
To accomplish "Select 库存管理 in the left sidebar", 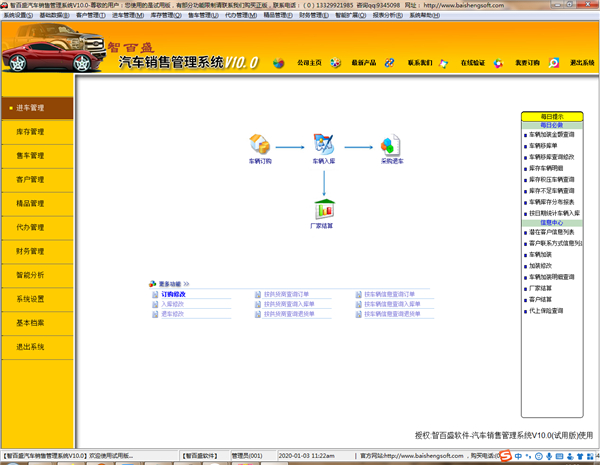I will [38, 132].
